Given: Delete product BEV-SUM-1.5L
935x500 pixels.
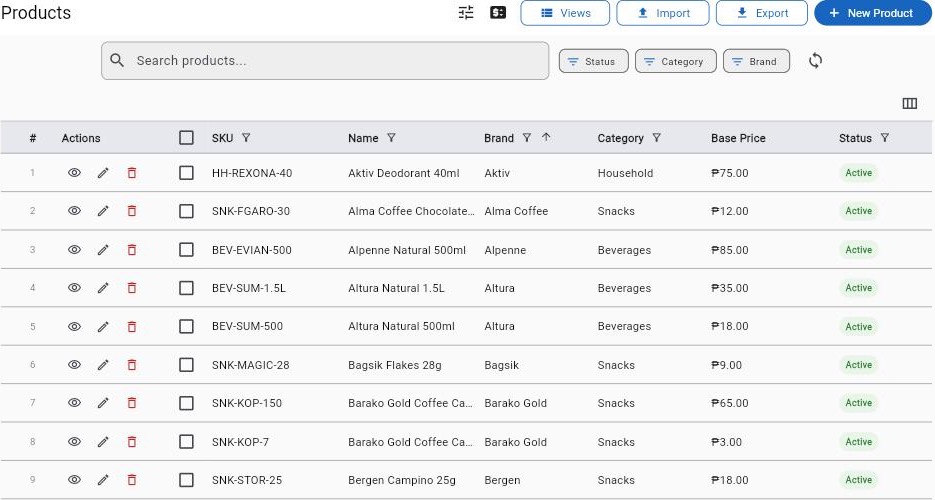Looking at the screenshot, I should click(132, 288).
